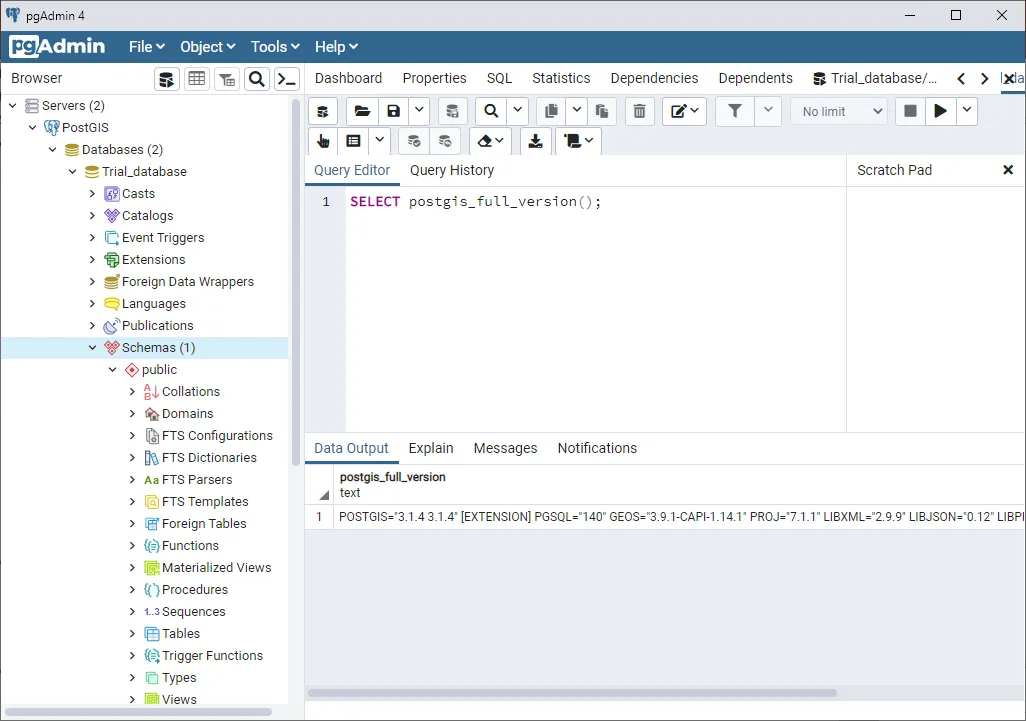Open the save options dropdown arrow
1026x721 pixels.
point(419,111)
